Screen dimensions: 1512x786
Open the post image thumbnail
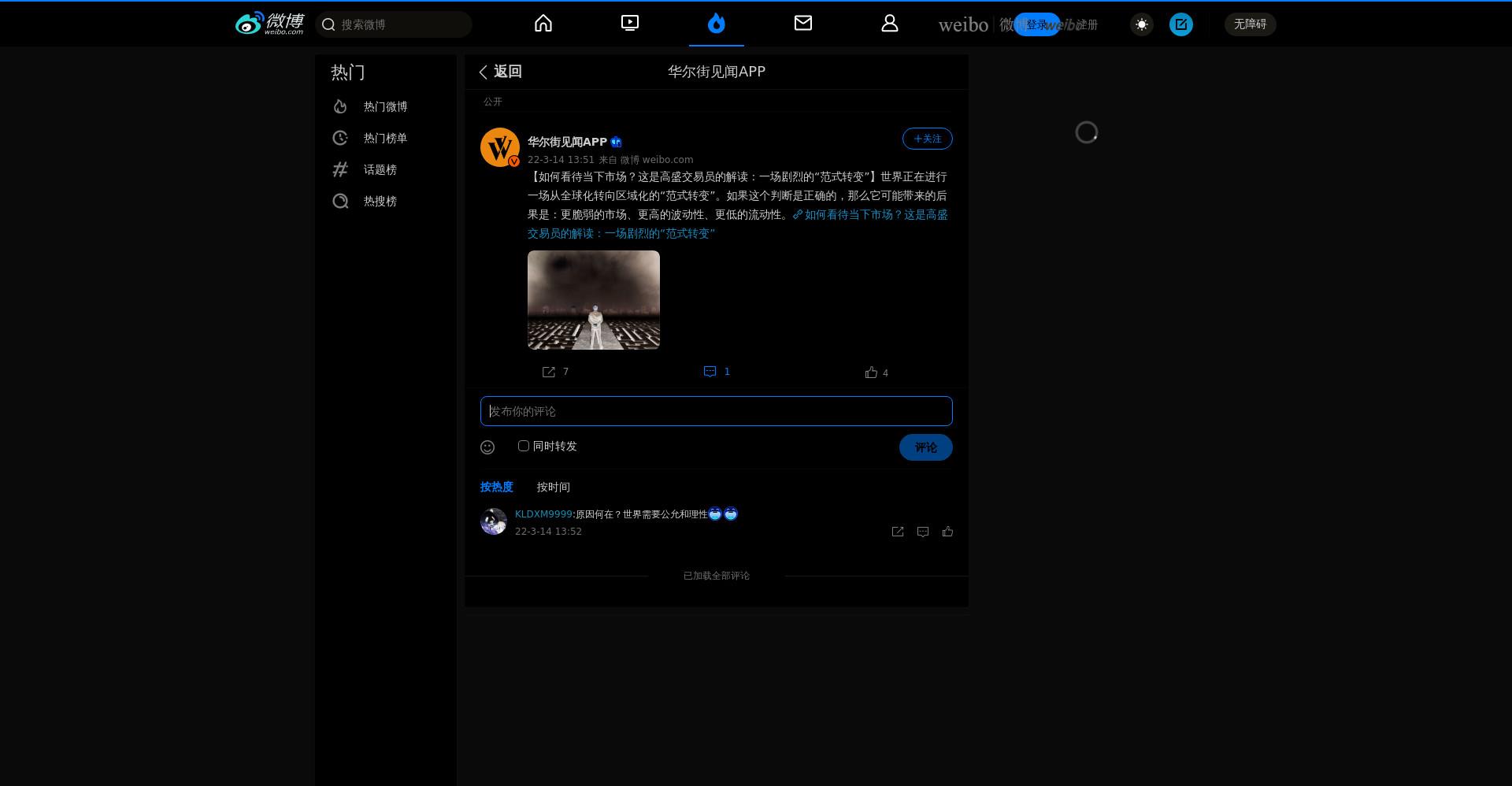(594, 300)
